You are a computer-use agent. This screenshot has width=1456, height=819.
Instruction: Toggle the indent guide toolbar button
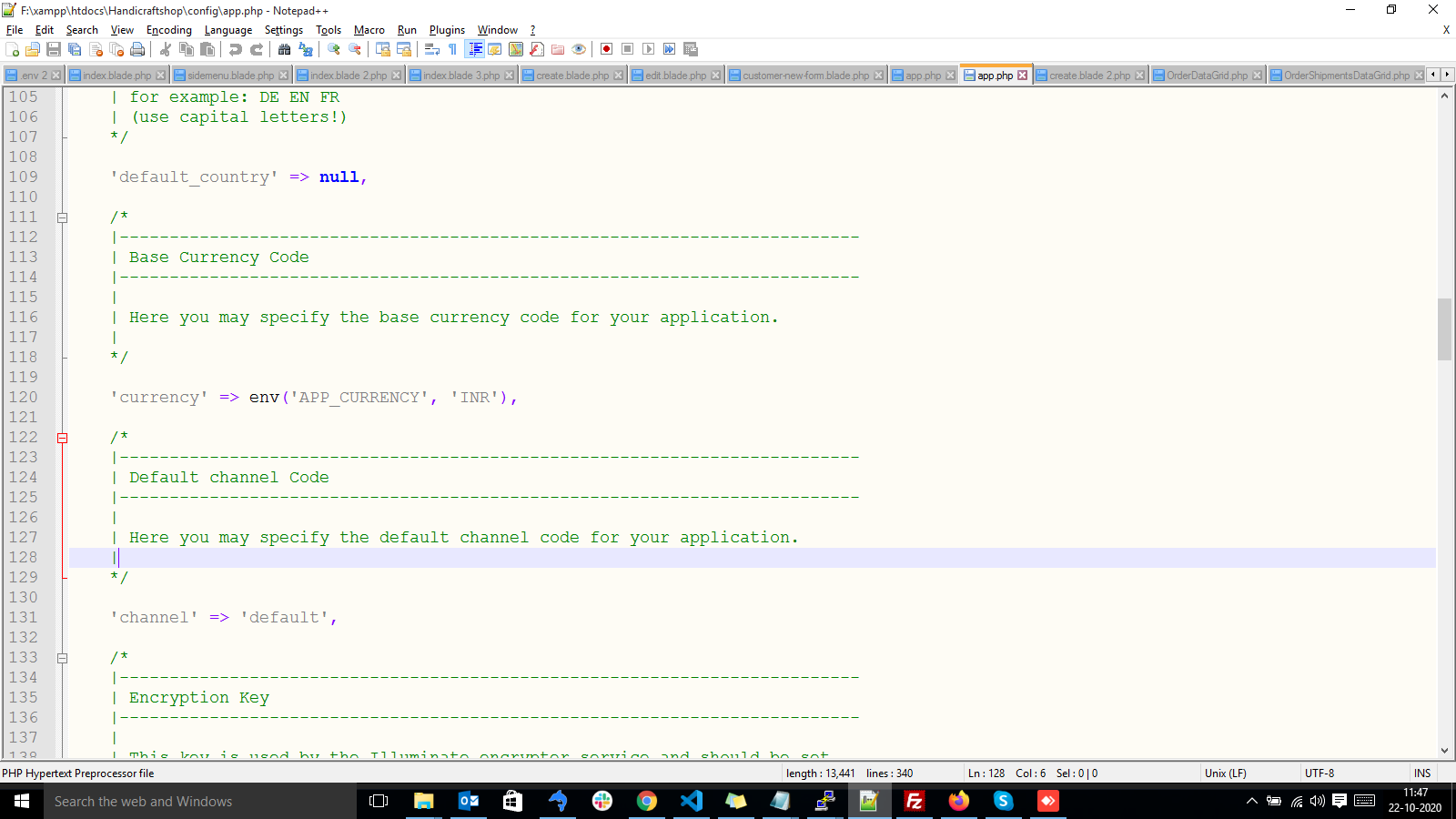(x=474, y=49)
